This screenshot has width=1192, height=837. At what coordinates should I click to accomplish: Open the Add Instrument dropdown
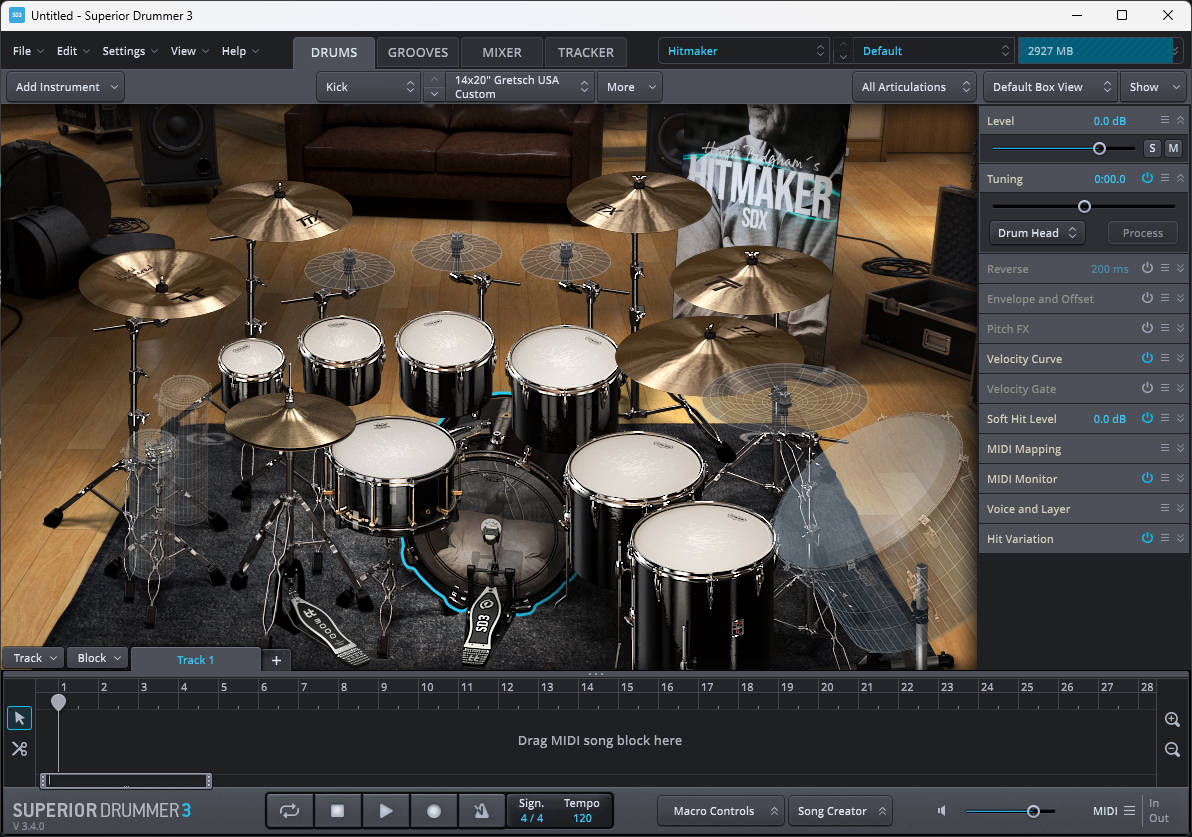click(x=65, y=87)
